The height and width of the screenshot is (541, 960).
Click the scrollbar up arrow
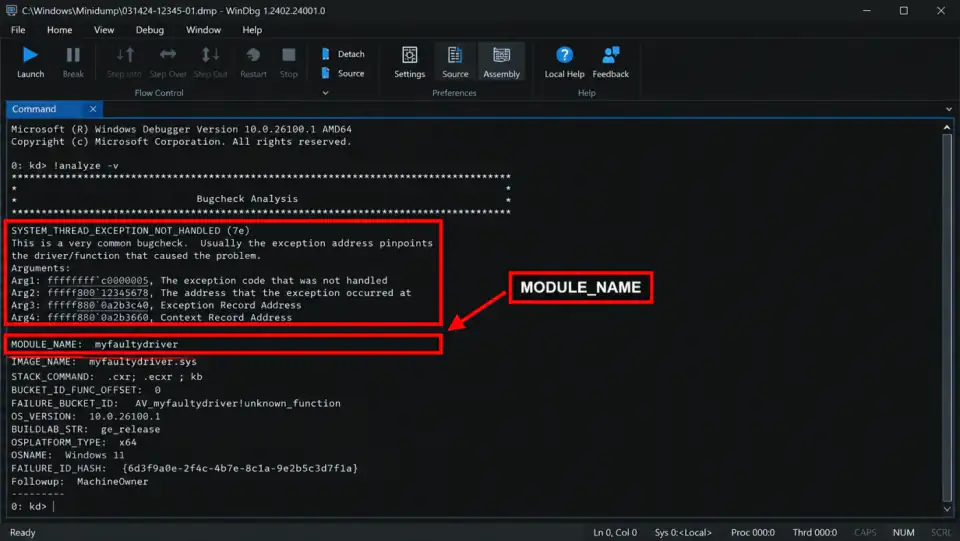coord(947,127)
